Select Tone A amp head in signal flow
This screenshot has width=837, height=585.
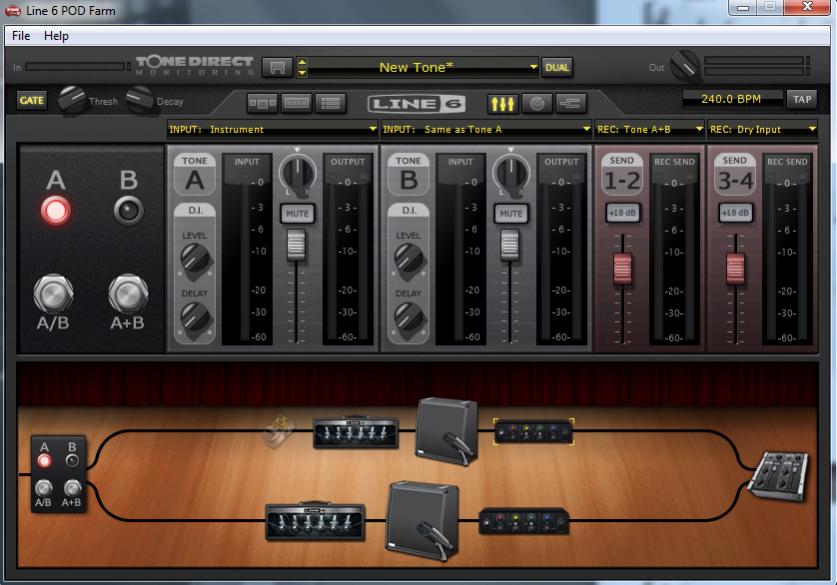356,432
